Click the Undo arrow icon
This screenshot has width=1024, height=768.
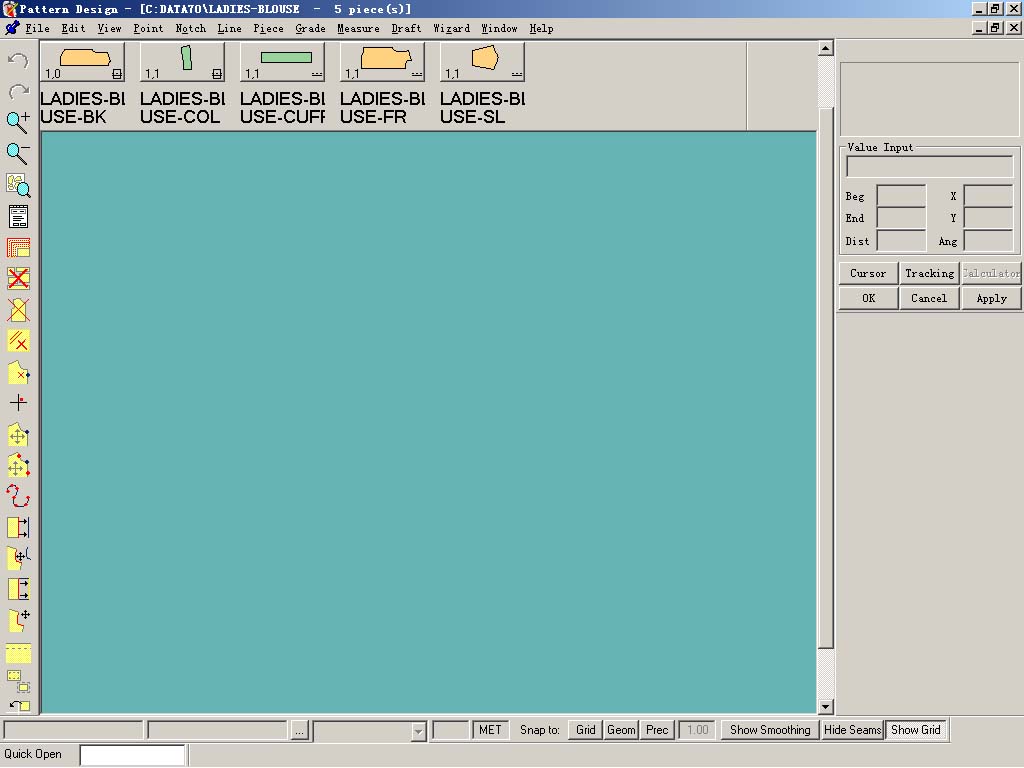[x=18, y=60]
